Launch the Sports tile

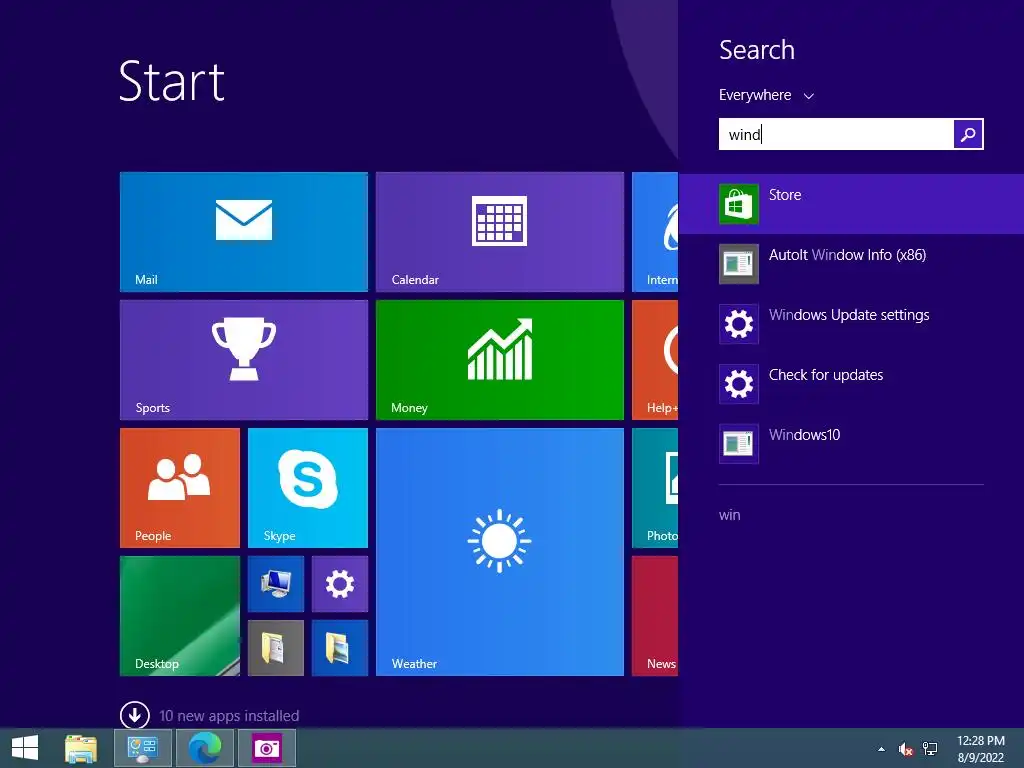point(244,360)
